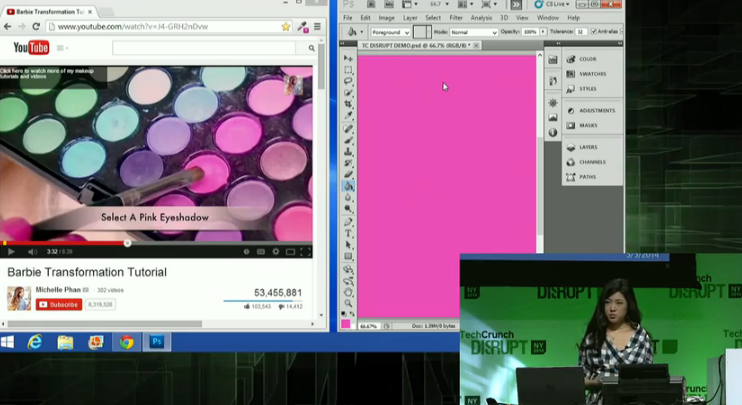Select the Rectangle shape tool
Image resolution: width=742 pixels, height=405 pixels.
point(348,256)
